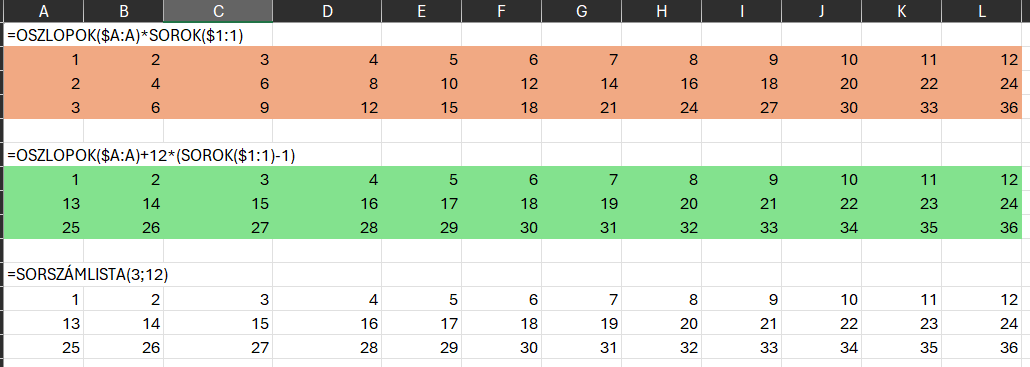This screenshot has height=367, width=1030.
Task: Select white cell containing 29 in column E
Action: (x=422, y=347)
